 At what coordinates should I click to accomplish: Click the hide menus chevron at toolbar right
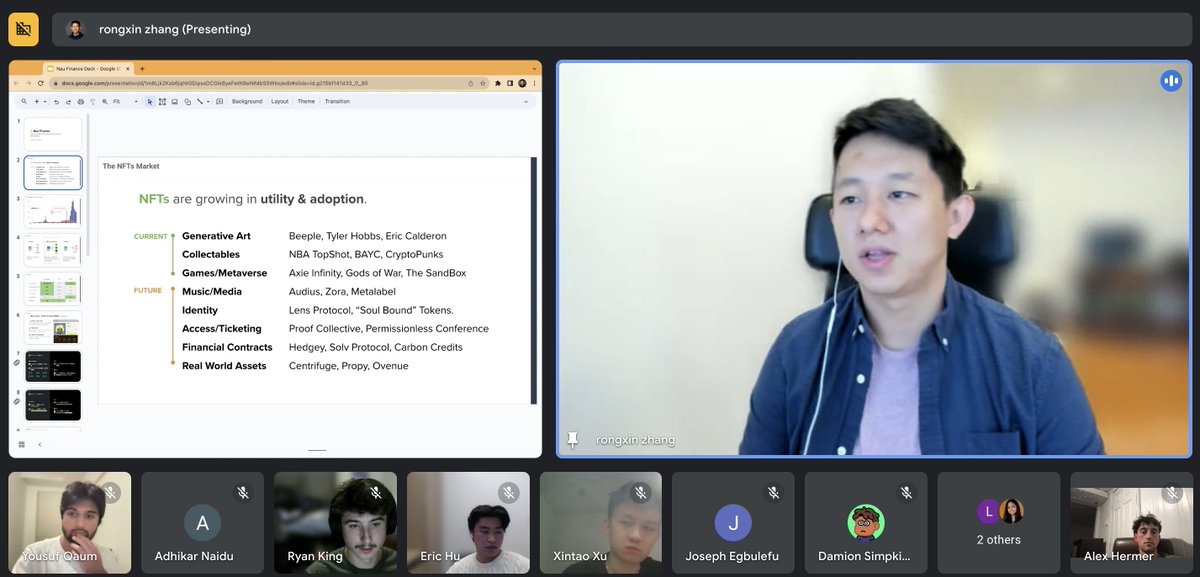(x=526, y=101)
